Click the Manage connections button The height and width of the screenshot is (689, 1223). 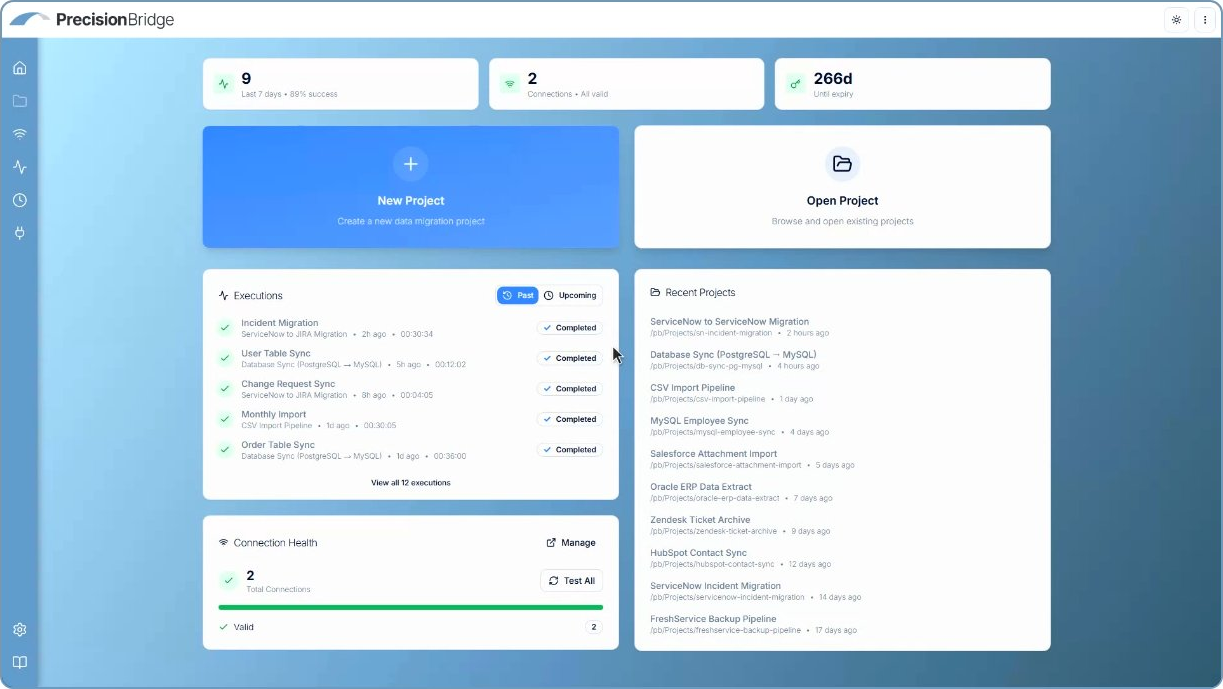click(x=571, y=543)
